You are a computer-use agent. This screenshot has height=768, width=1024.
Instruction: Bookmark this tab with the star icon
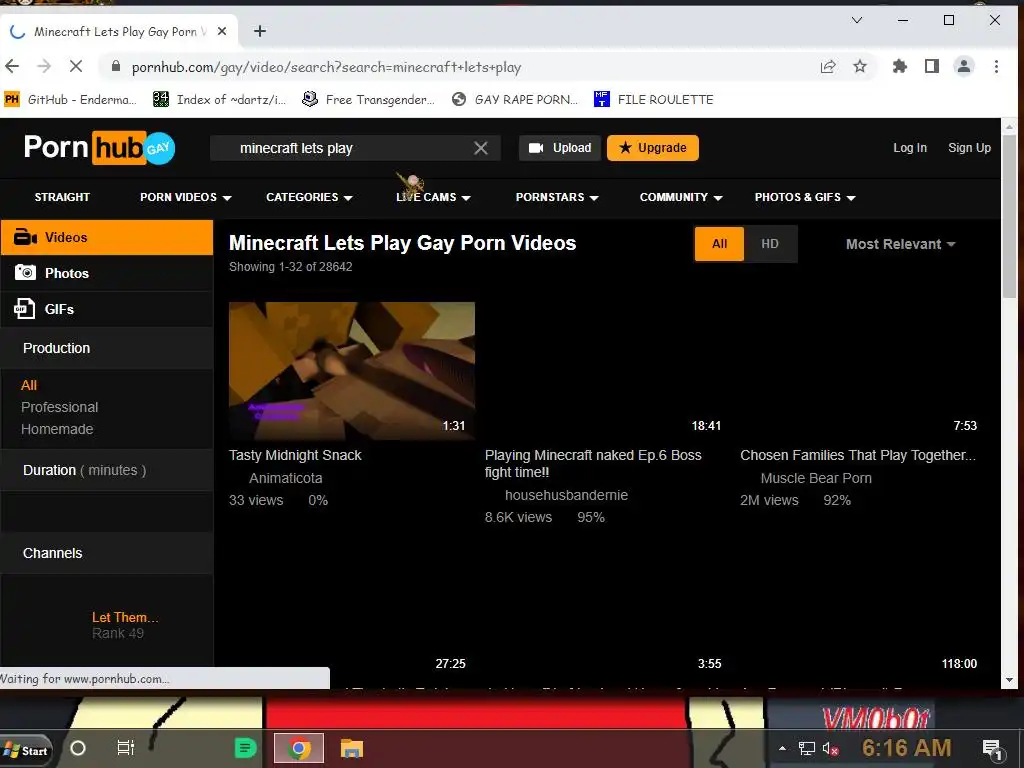pos(860,66)
